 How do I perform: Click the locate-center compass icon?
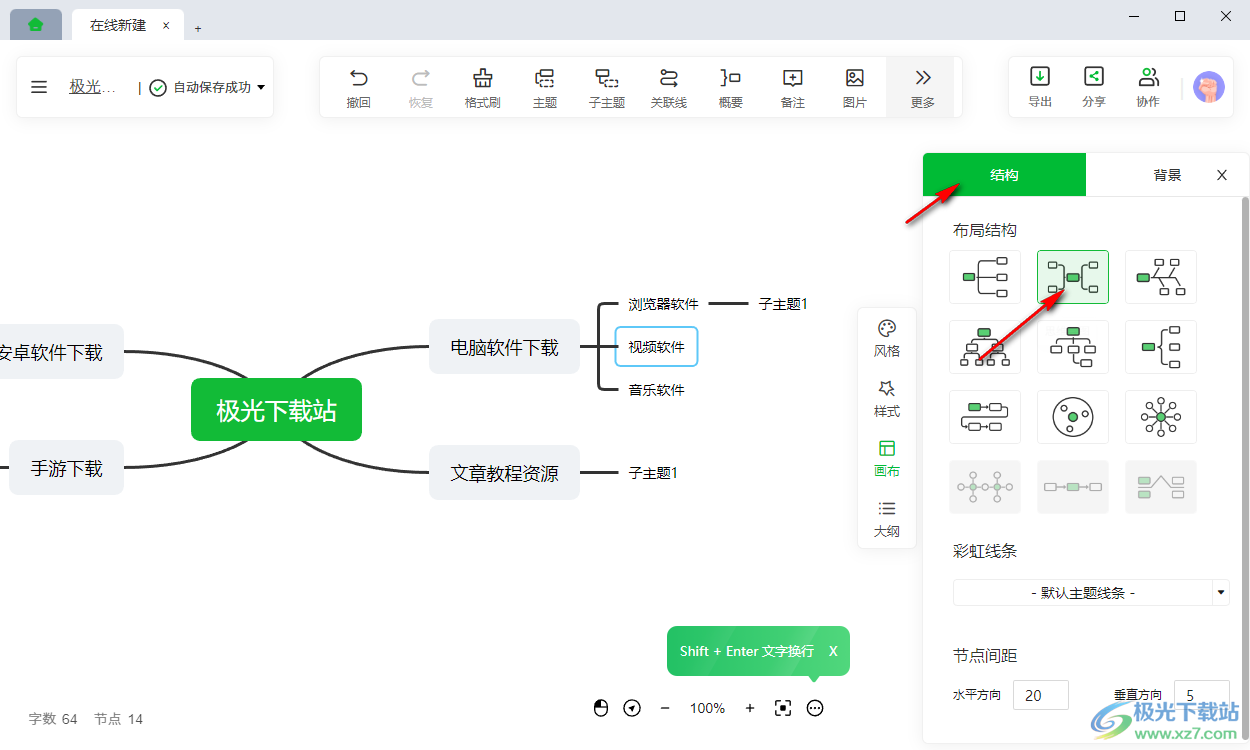pyautogui.click(x=632, y=708)
